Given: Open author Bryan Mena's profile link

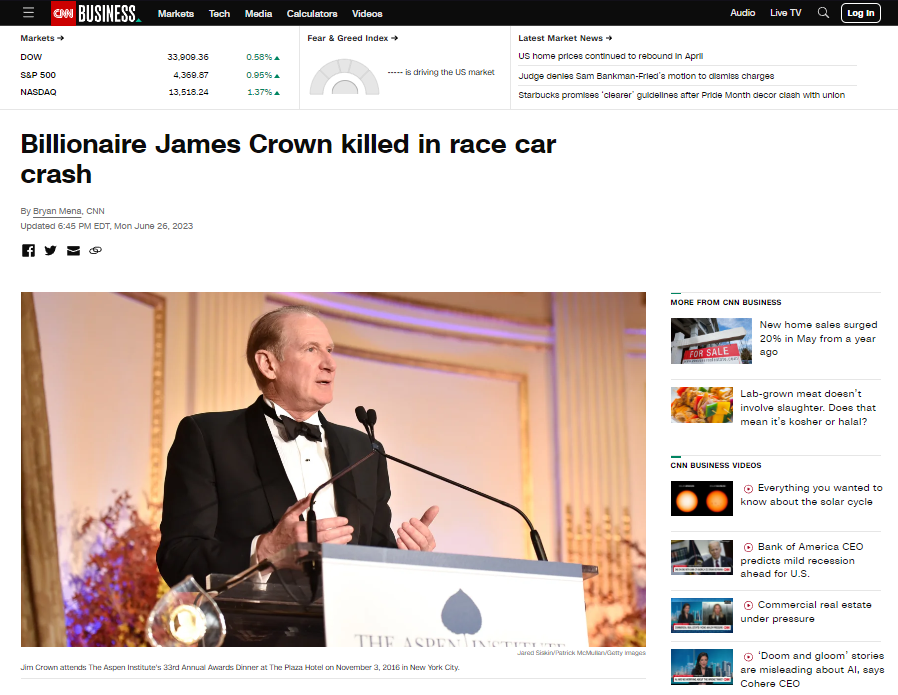Looking at the screenshot, I should (x=57, y=211).
